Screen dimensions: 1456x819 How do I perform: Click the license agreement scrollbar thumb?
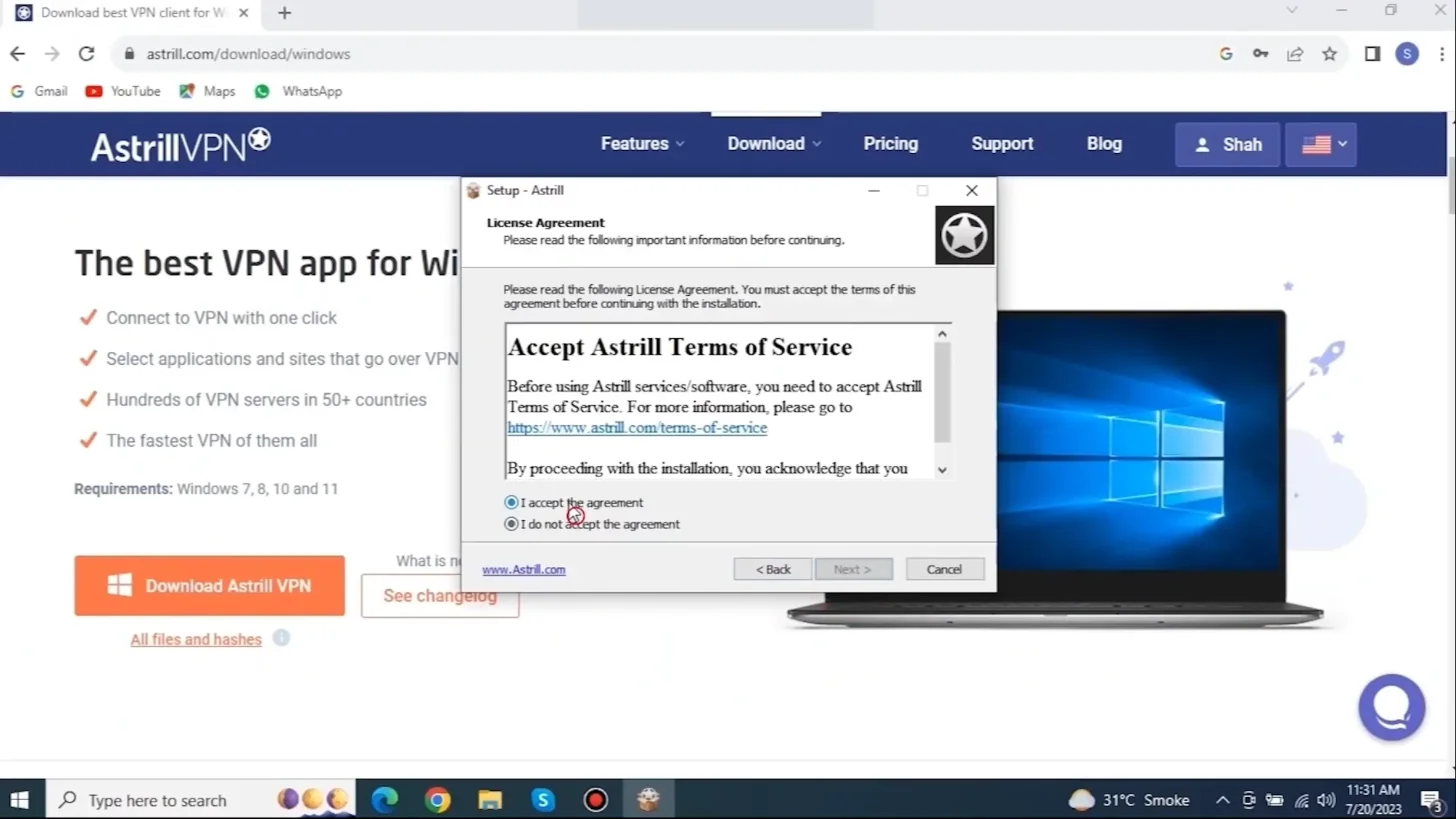pos(942,392)
